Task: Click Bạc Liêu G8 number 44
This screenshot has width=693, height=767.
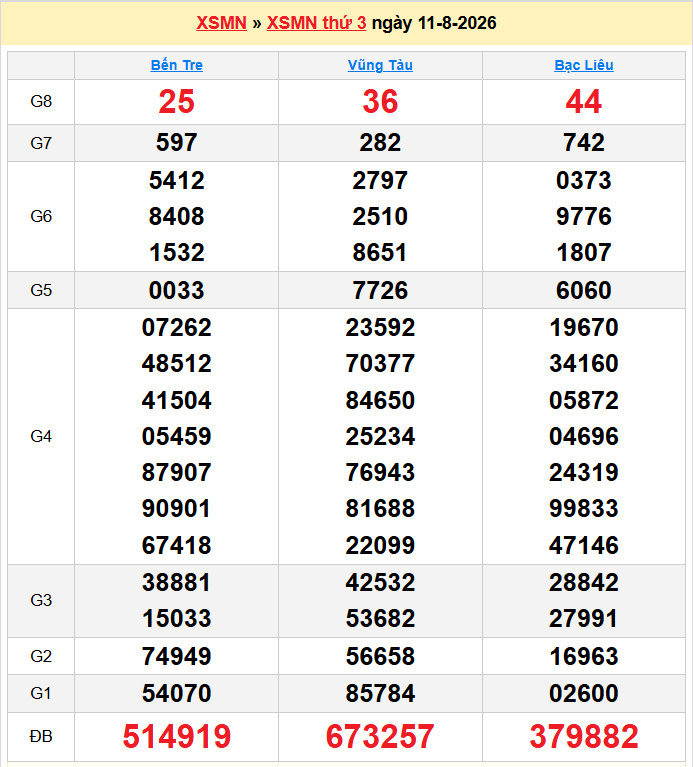Action: tap(583, 102)
